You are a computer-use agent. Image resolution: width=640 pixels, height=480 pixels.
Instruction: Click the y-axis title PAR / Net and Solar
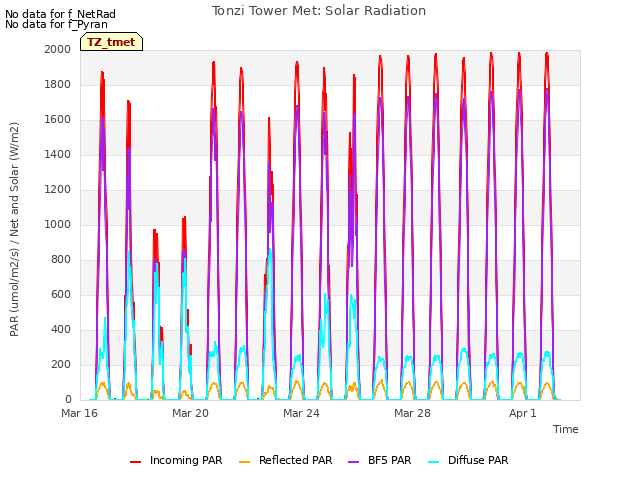coord(14,229)
